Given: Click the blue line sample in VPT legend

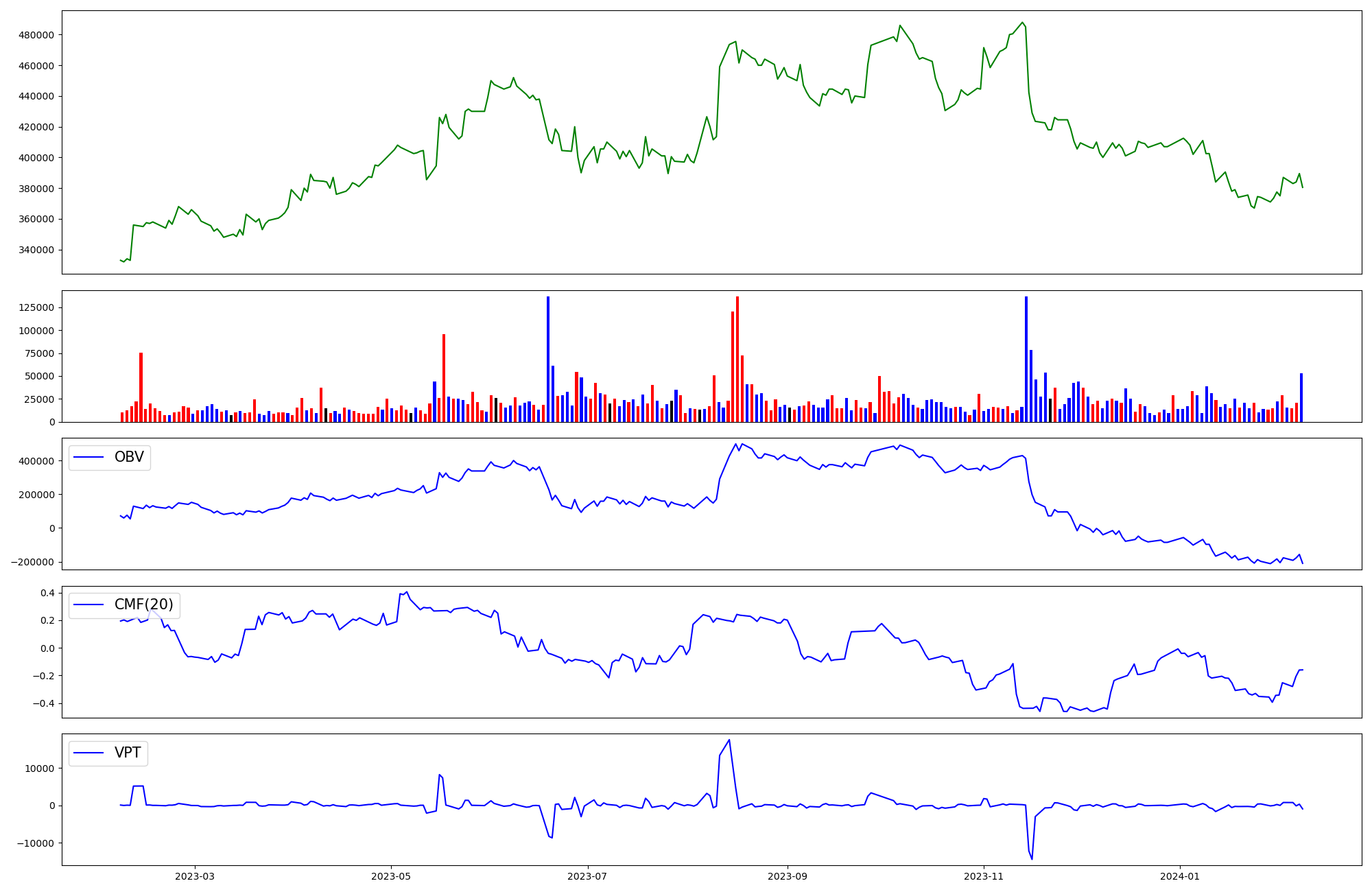Looking at the screenshot, I should (x=88, y=753).
